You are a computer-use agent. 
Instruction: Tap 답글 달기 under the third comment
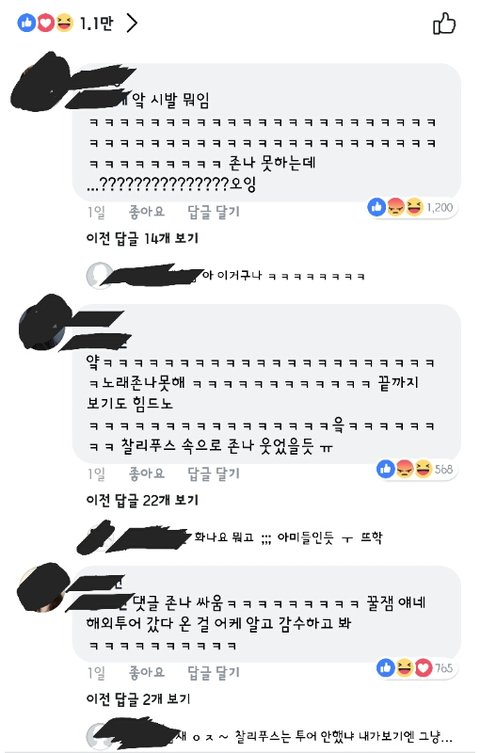pyautogui.click(x=213, y=673)
